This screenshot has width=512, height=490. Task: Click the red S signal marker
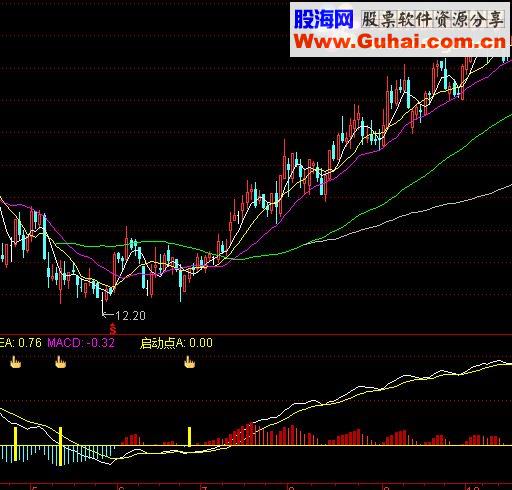coord(113,328)
